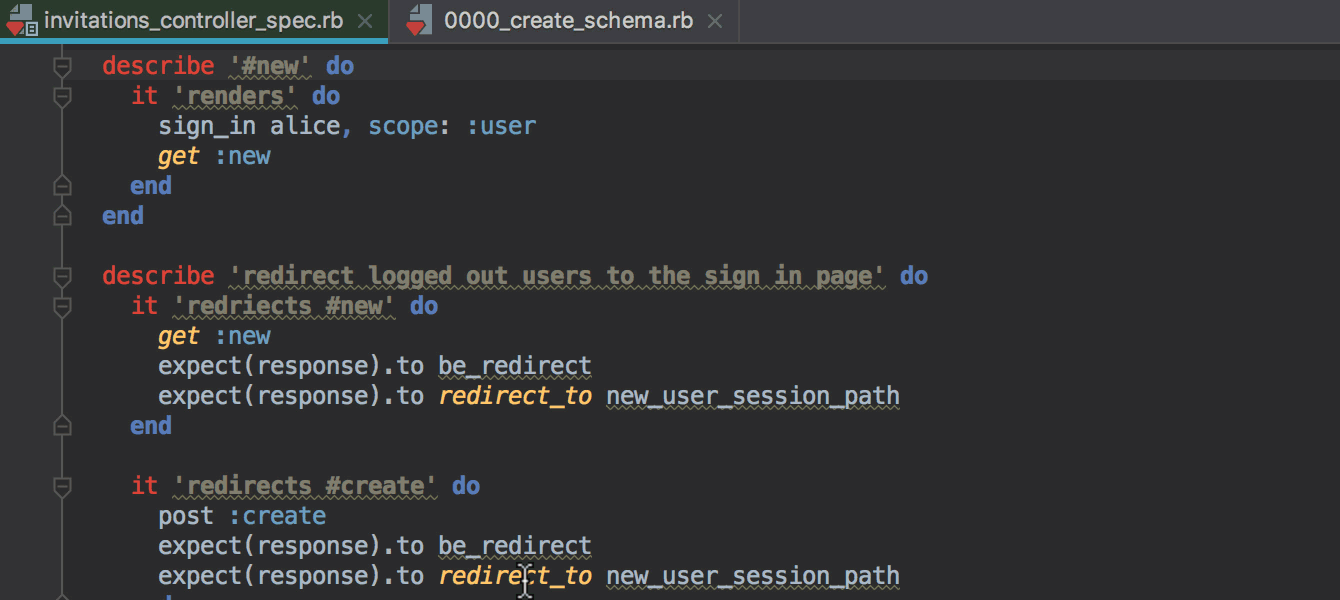The height and width of the screenshot is (600, 1340).
Task: Click new_user_session_path in 'redirects #create' block
Action: click(753, 576)
